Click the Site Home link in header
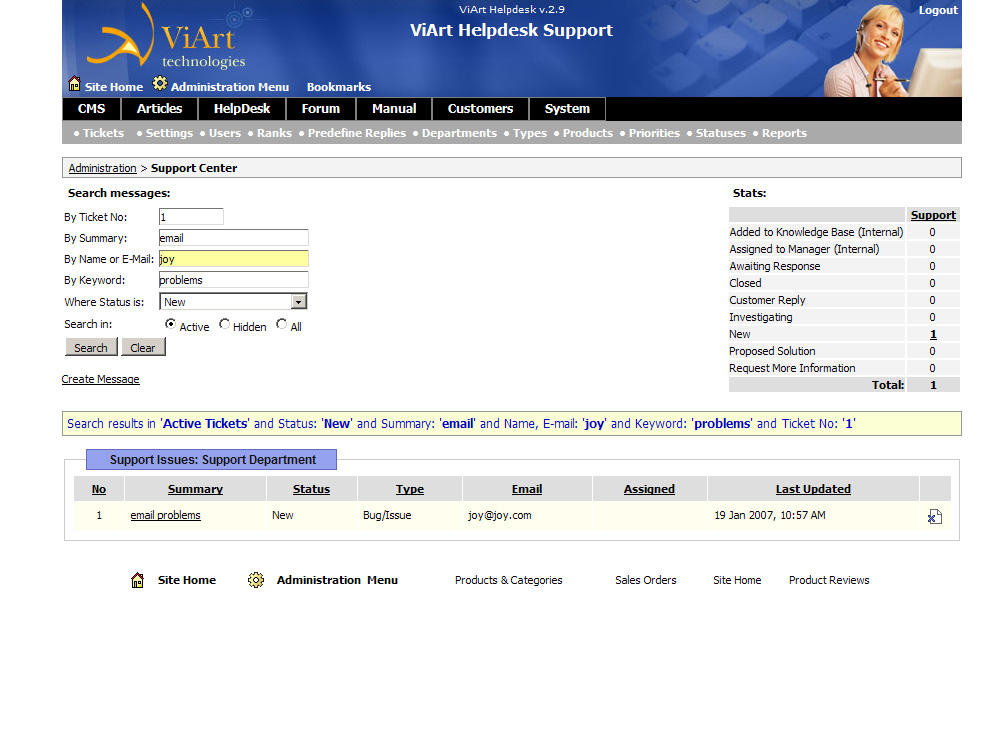 (114, 87)
